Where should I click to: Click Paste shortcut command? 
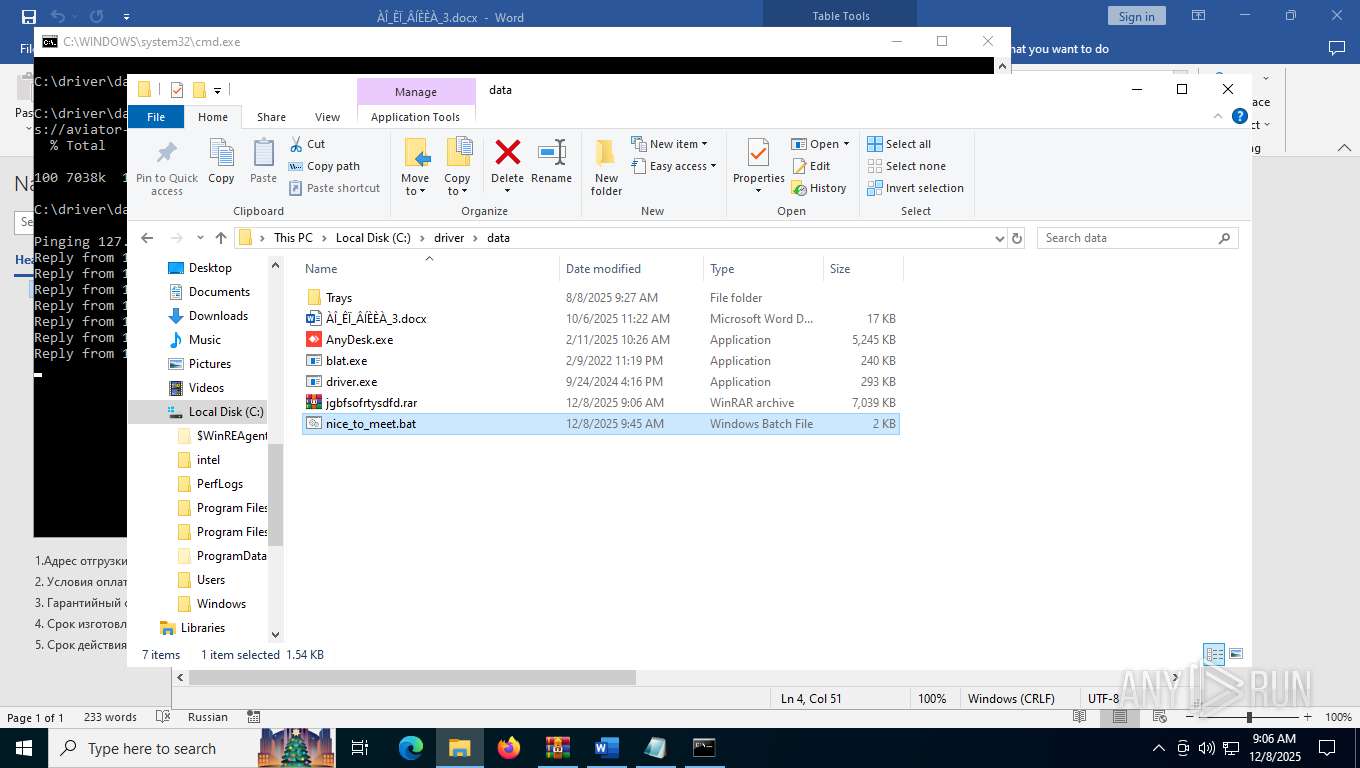(x=334, y=188)
